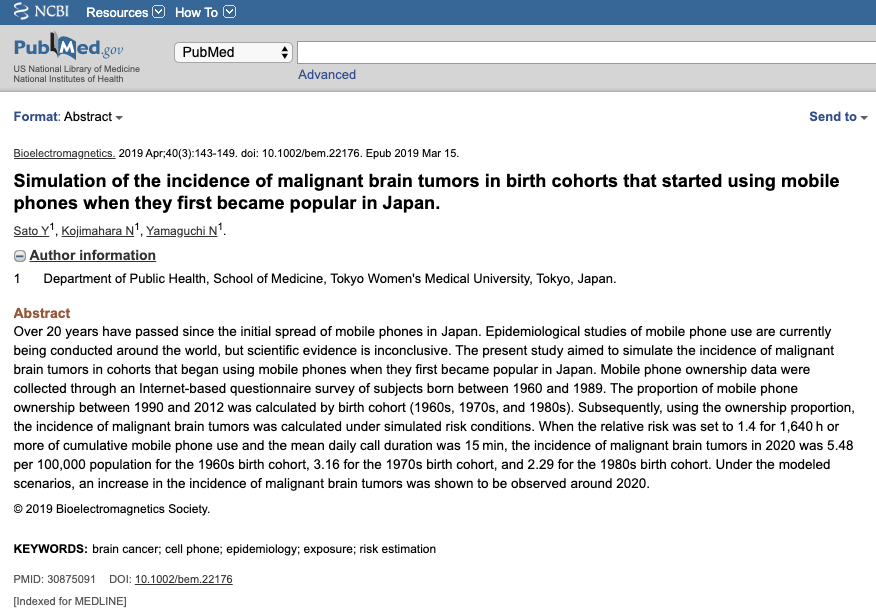876x613 pixels.
Task: Click the Department of Public Health affiliation
Action: pos(330,279)
